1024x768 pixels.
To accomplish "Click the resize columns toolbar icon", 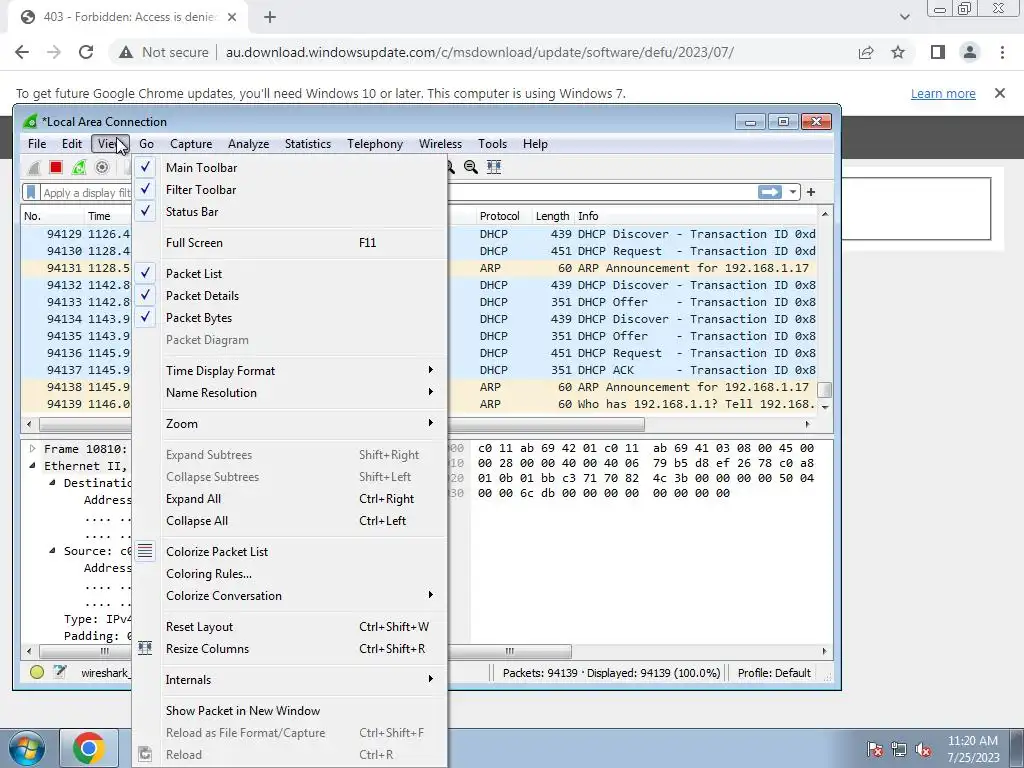I will pyautogui.click(x=494, y=167).
